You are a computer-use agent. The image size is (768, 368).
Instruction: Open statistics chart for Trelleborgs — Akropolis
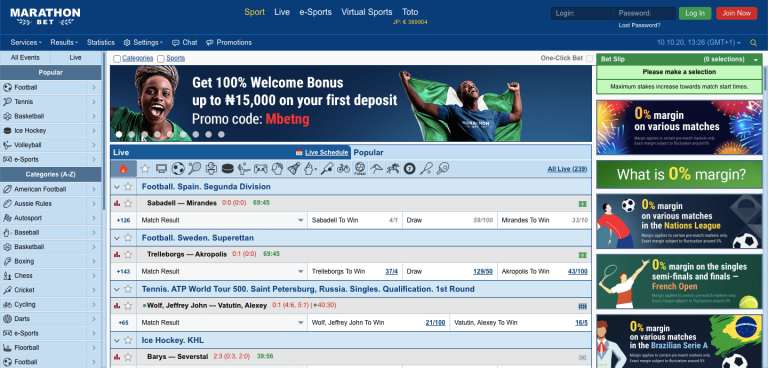pyautogui.click(x=117, y=254)
